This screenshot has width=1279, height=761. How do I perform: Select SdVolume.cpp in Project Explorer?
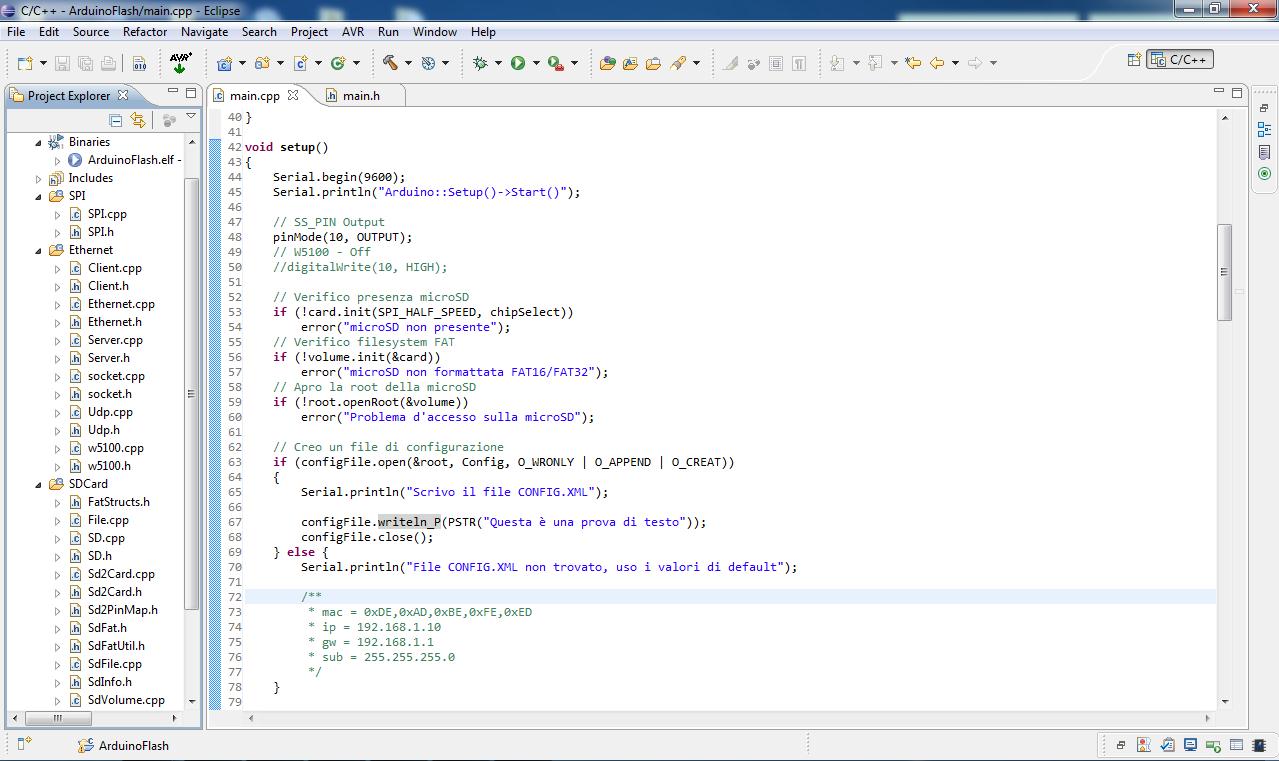pos(126,700)
